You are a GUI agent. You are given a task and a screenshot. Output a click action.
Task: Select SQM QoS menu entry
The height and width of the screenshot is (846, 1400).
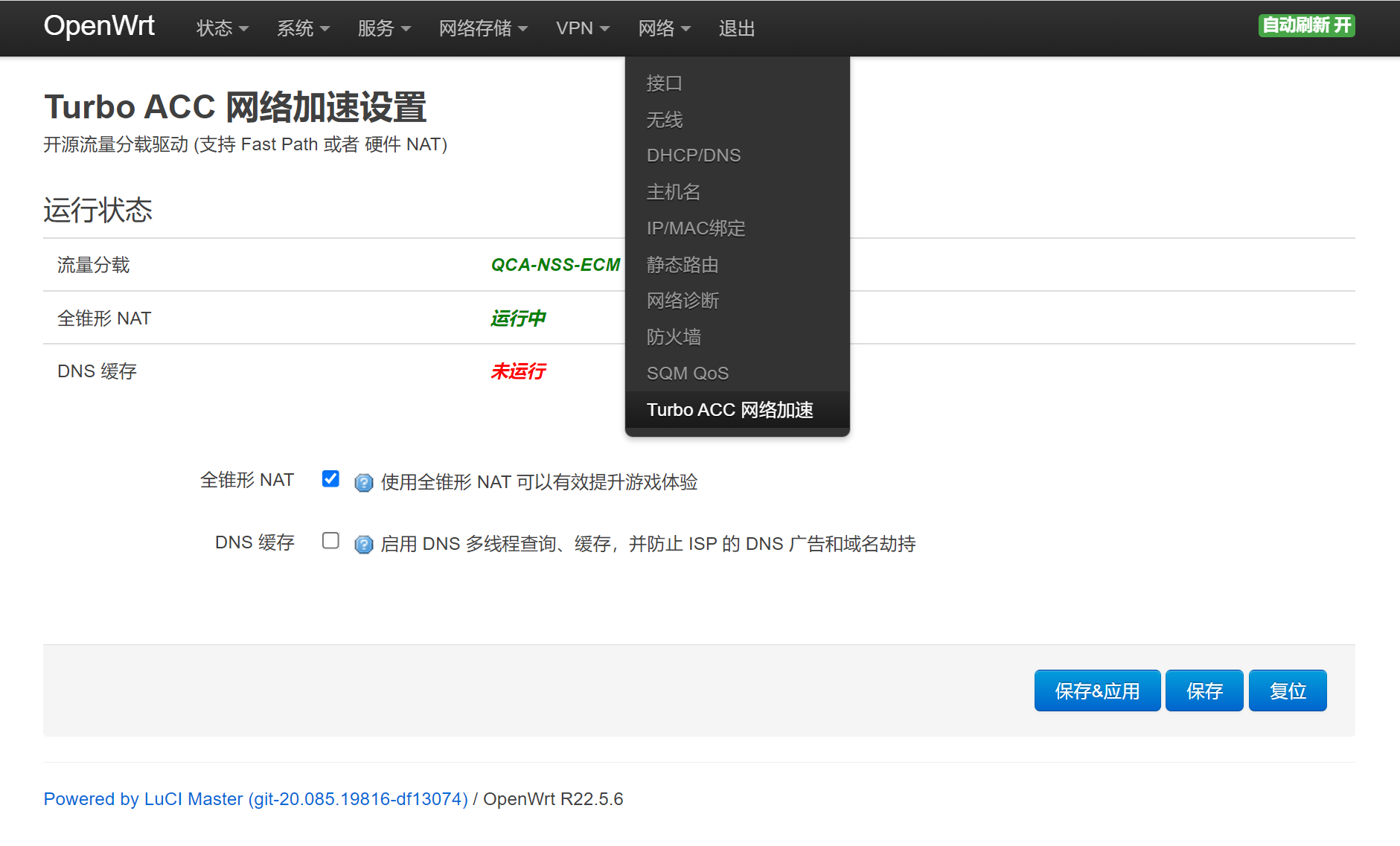[x=687, y=374]
